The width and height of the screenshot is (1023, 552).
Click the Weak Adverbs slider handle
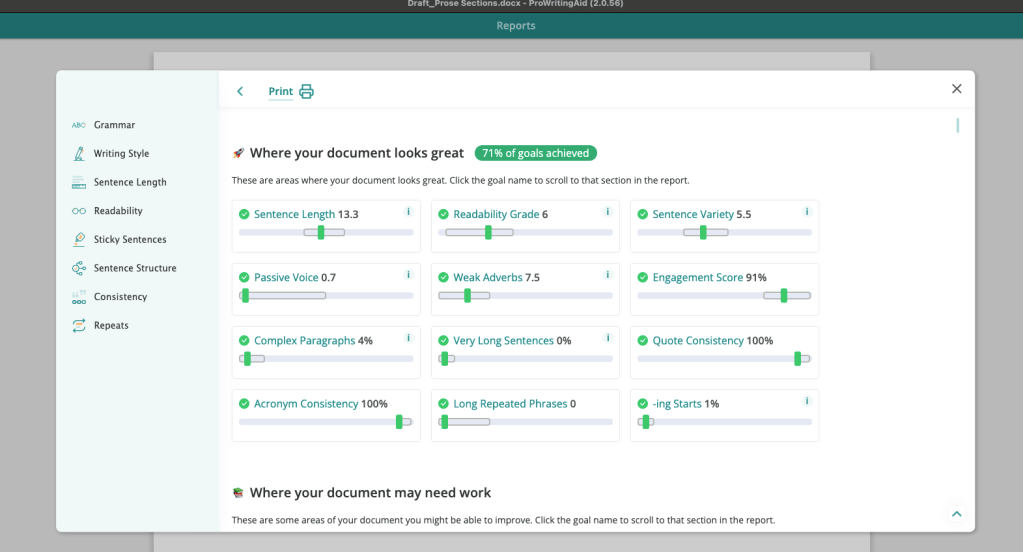point(467,296)
